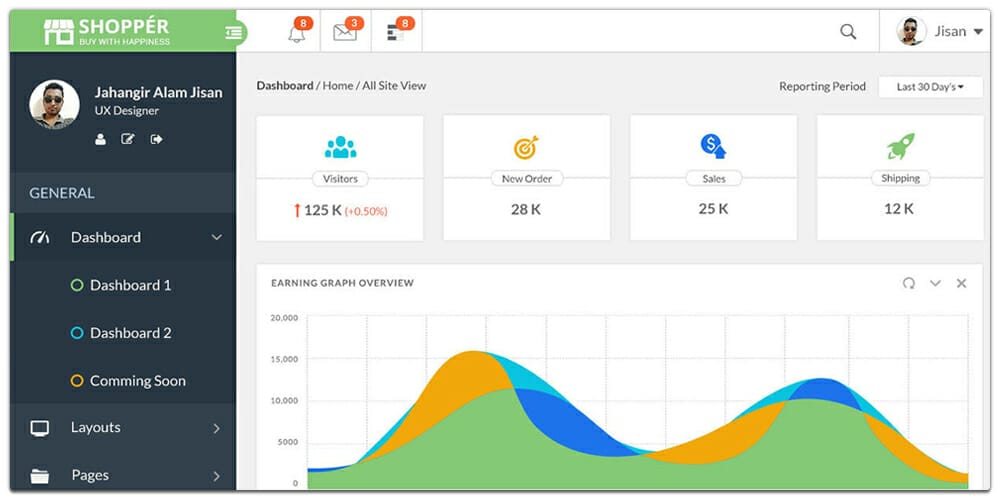
Task: Select the Dashboard sidebar menu label
Action: 106,237
